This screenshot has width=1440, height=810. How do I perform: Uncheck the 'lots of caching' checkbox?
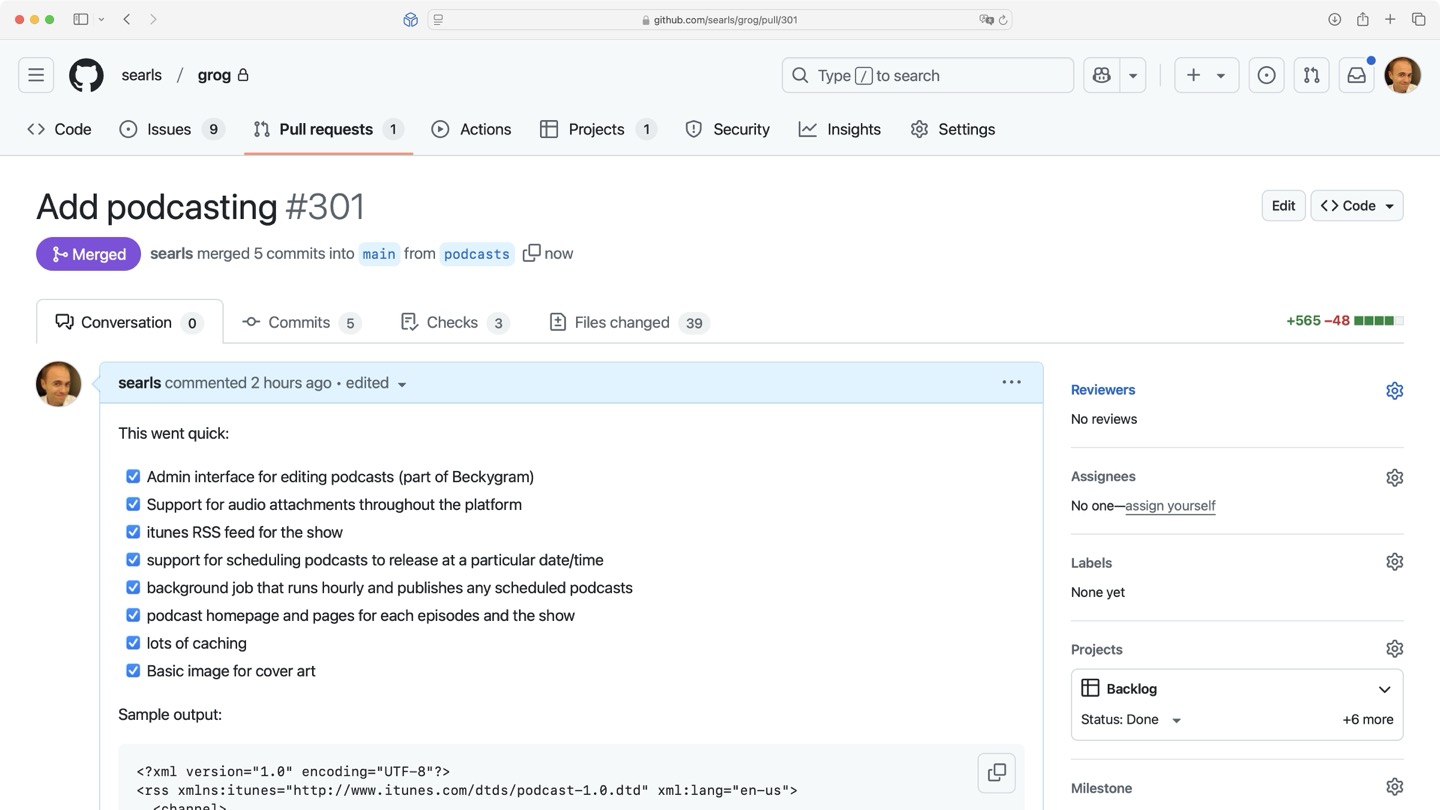pyautogui.click(x=133, y=643)
